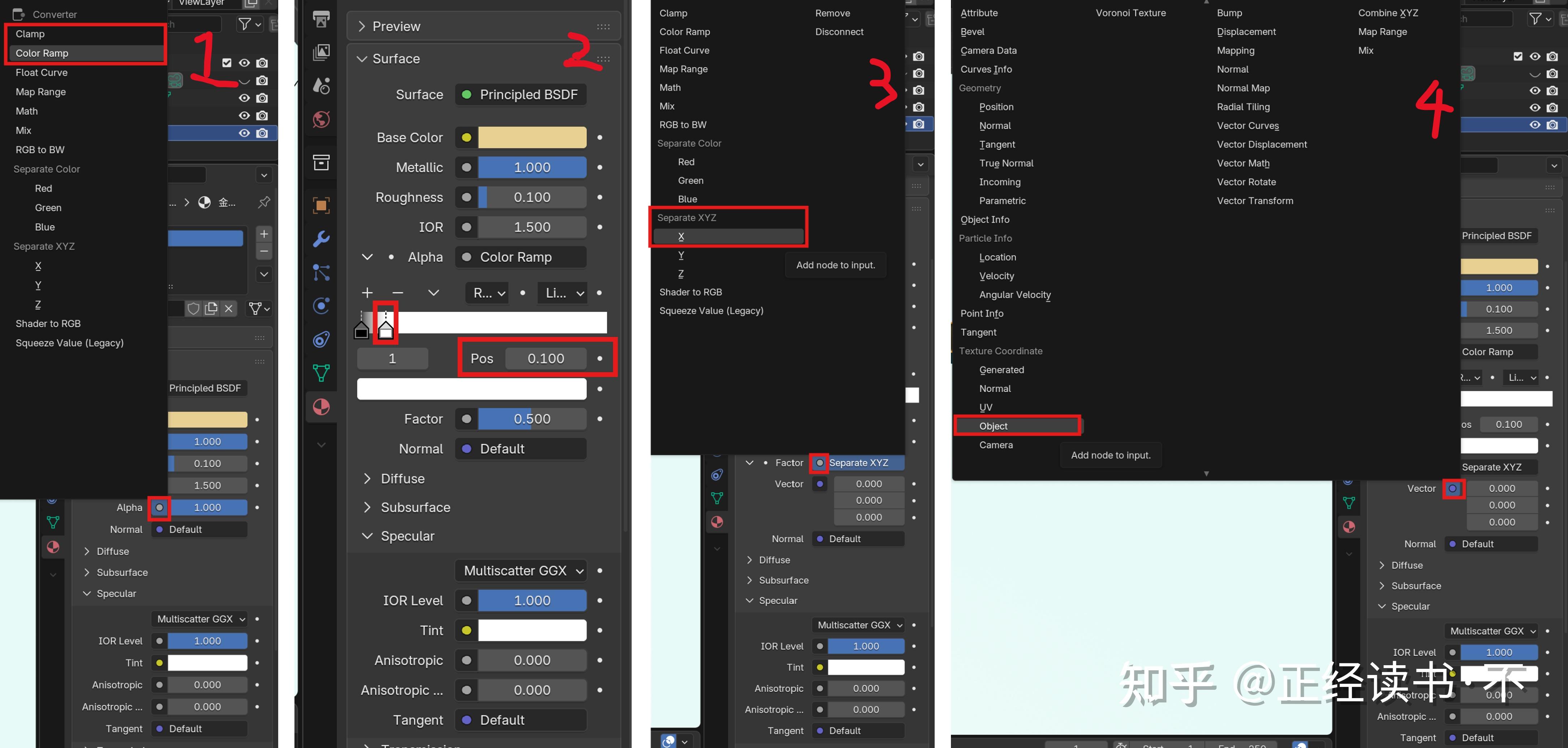Click the Pos 0.100 value field
The width and height of the screenshot is (1568, 748).
coord(546,359)
